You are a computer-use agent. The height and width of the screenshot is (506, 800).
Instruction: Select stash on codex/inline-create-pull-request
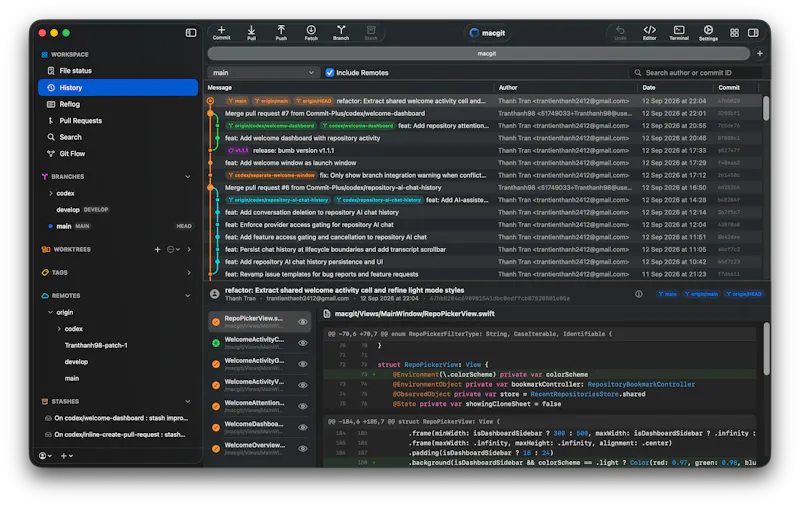pos(118,435)
